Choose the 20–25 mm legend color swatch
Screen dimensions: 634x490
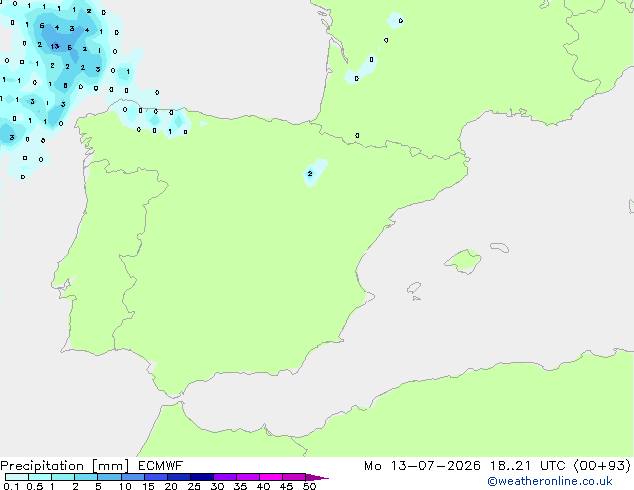(x=179, y=477)
